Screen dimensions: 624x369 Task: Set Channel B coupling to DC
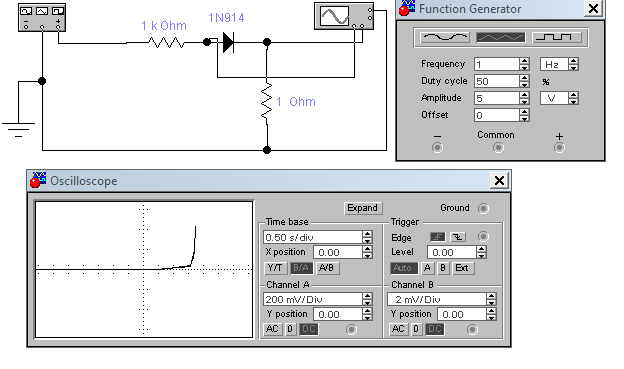click(x=434, y=329)
